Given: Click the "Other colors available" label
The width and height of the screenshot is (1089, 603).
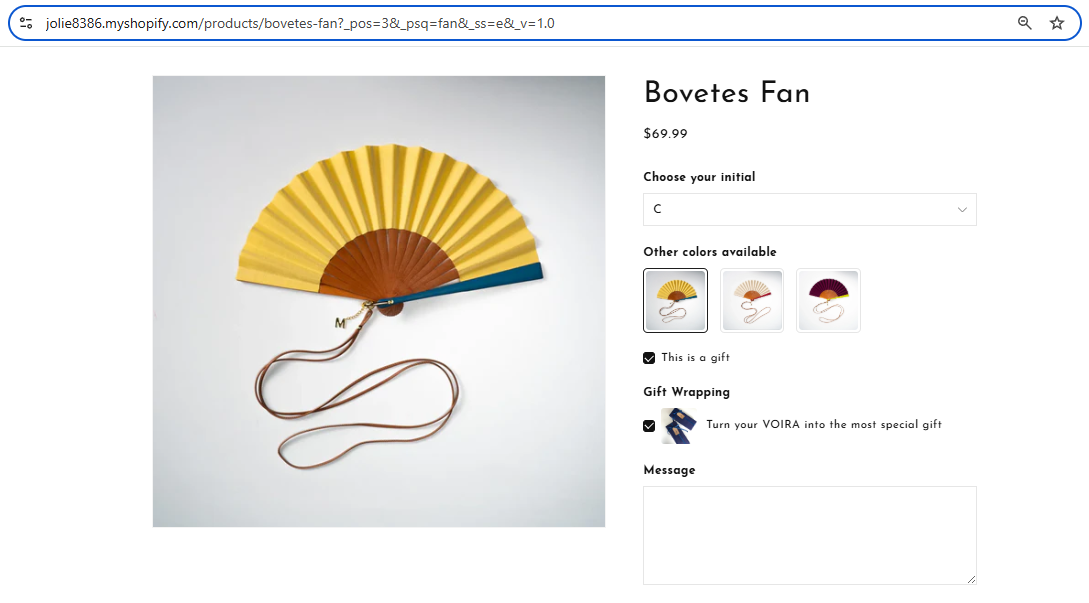Looking at the screenshot, I should click(x=710, y=252).
